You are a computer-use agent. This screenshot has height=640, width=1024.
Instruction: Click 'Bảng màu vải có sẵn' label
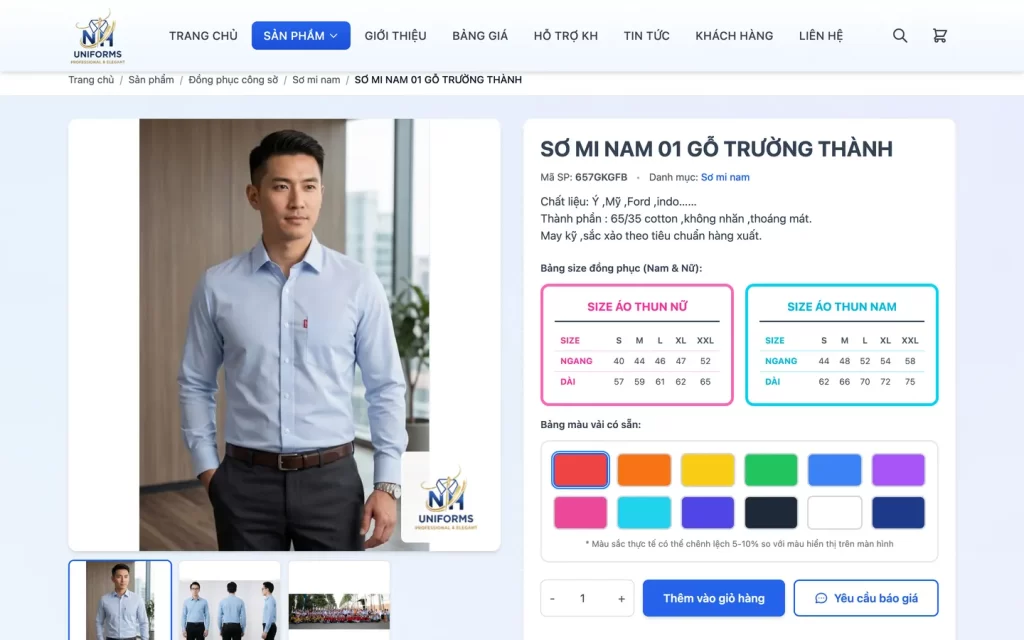(590, 424)
